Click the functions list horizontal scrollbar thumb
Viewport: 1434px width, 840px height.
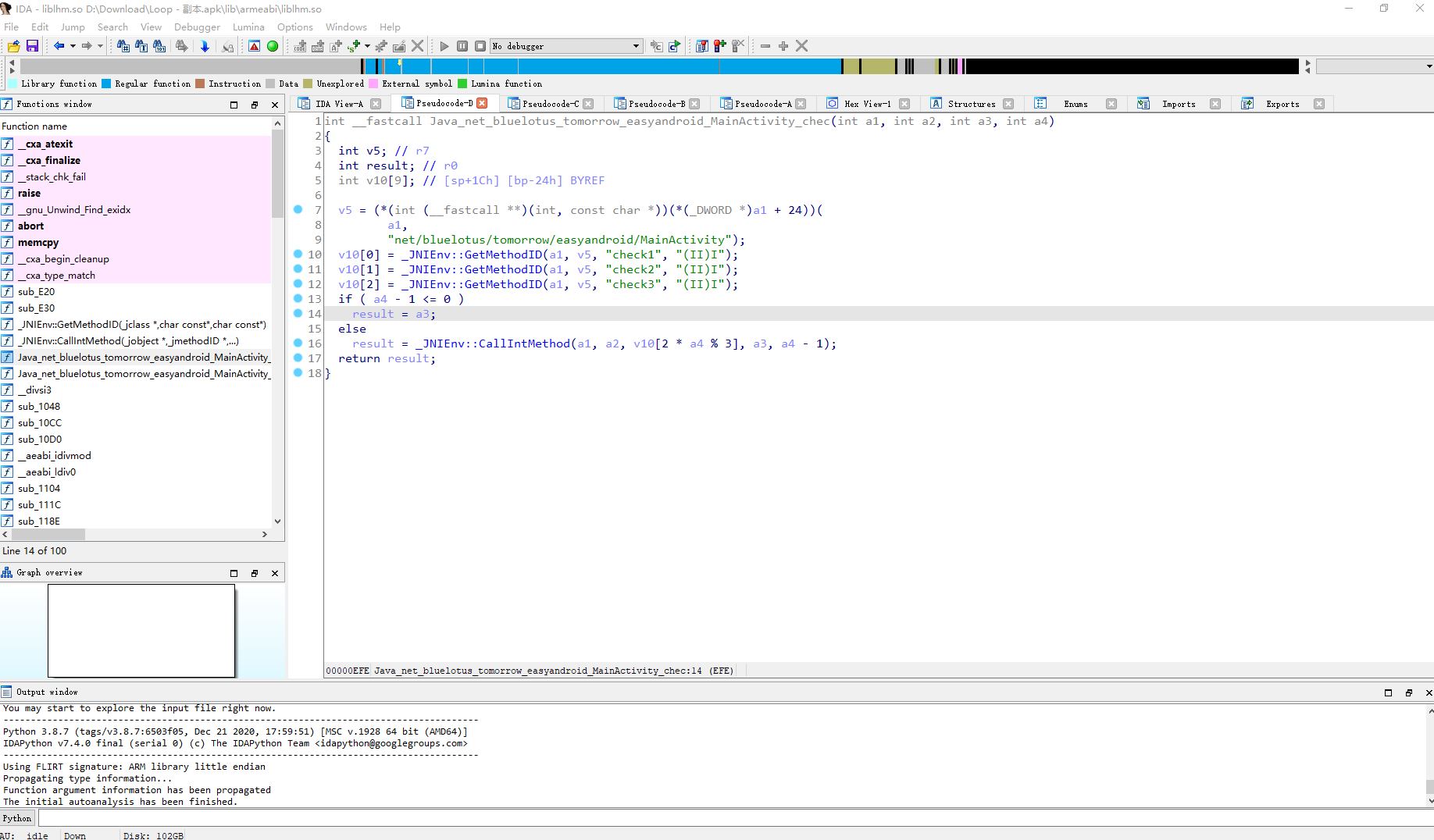pos(48,535)
